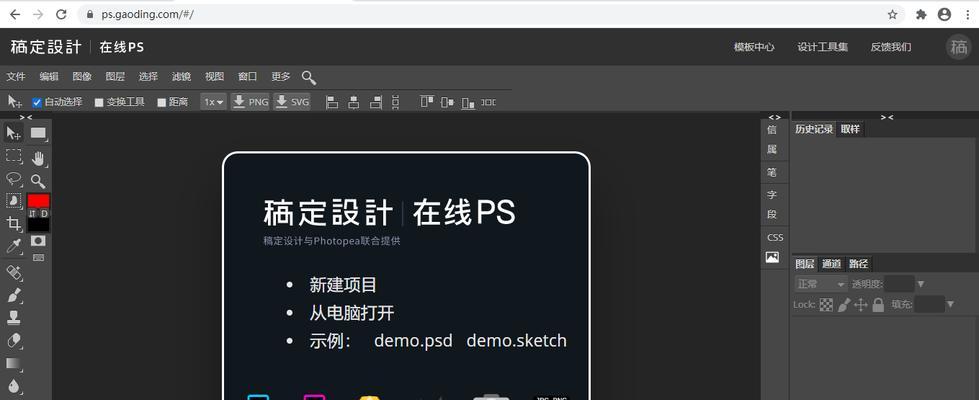Select the Crop tool
This screenshot has height=400, width=979.
pos(14,223)
